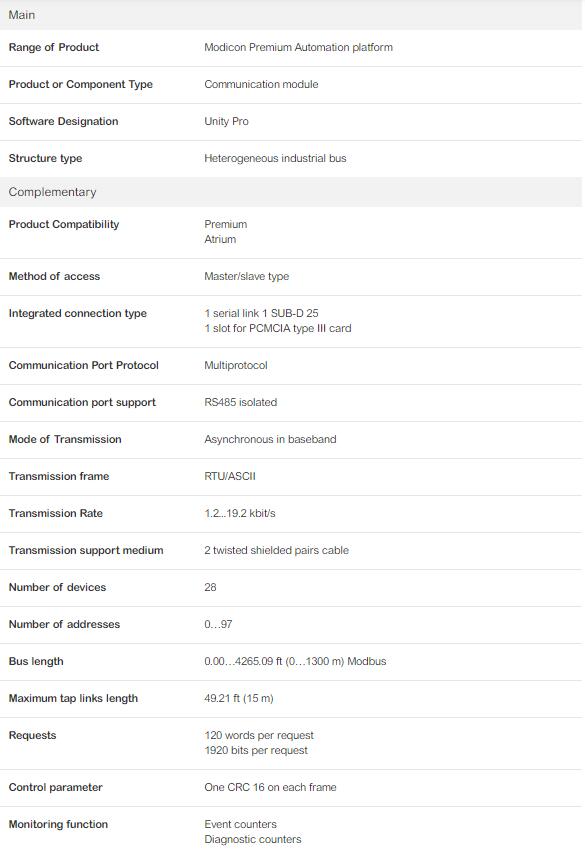Select the RS485 isolated value
Screen dimensions: 585x857
pos(241,402)
